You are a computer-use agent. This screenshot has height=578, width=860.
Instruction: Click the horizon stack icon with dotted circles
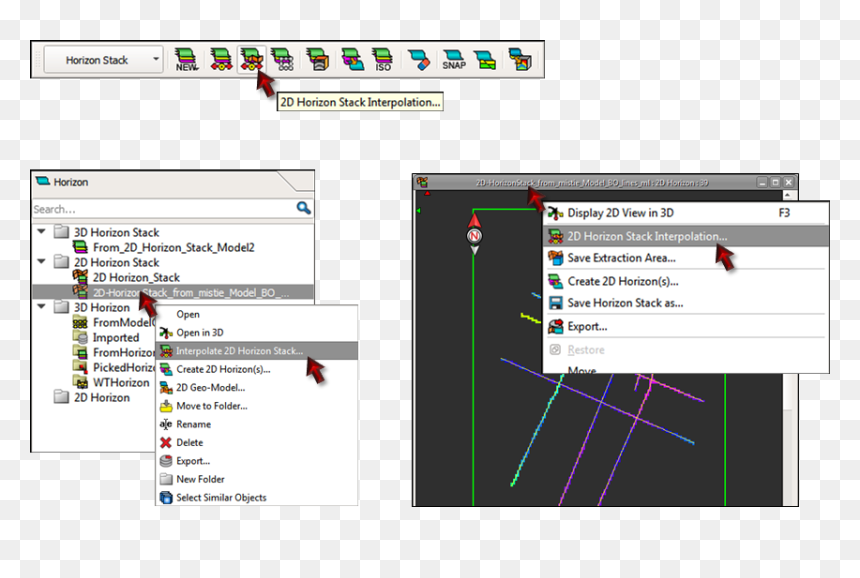pyautogui.click(x=284, y=59)
